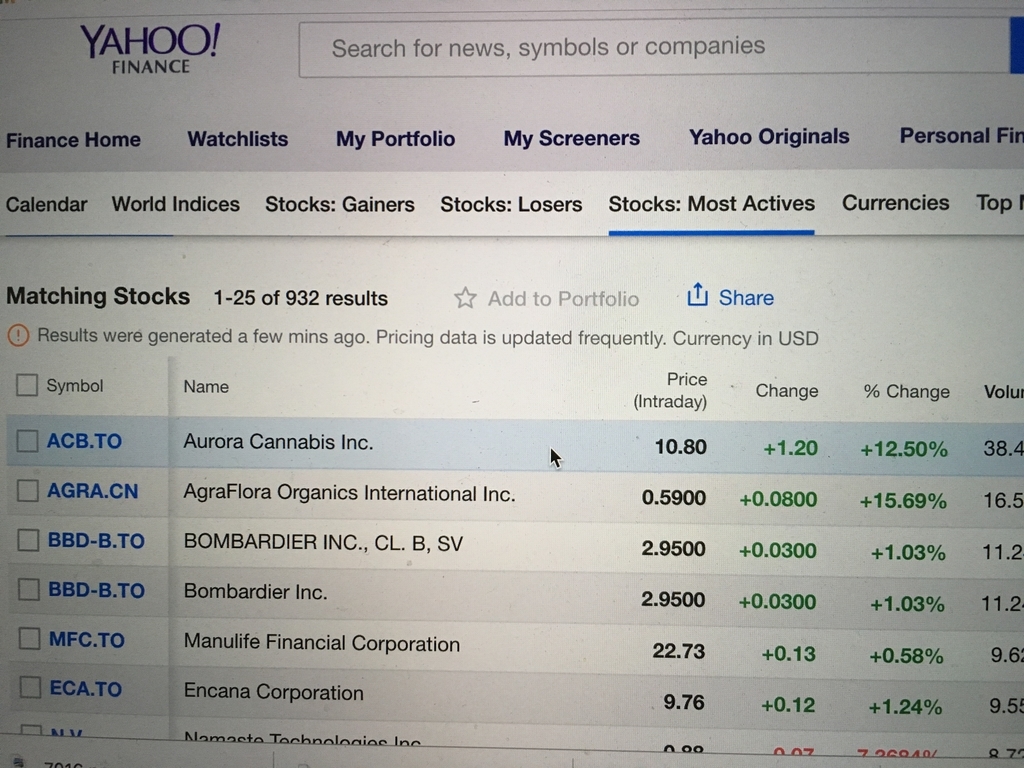
Task: Check the AGRA.CN row checkbox
Action: [x=28, y=490]
